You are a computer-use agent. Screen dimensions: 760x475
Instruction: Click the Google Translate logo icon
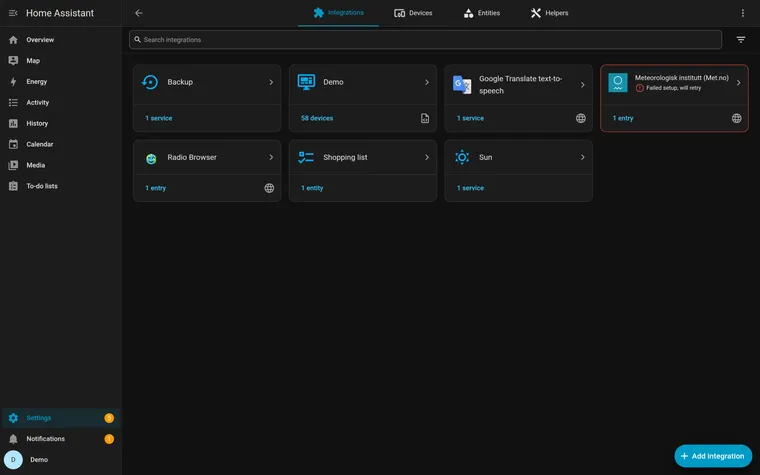click(x=461, y=84)
